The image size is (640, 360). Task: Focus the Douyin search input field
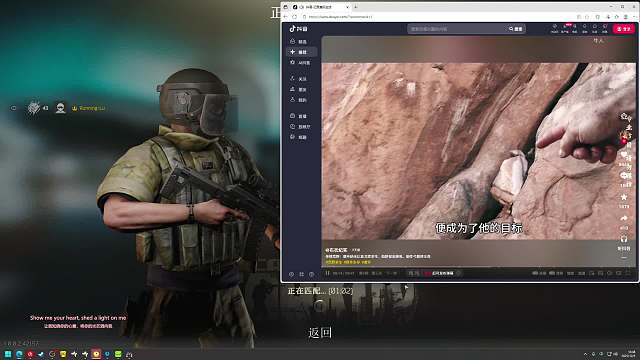pos(456,29)
